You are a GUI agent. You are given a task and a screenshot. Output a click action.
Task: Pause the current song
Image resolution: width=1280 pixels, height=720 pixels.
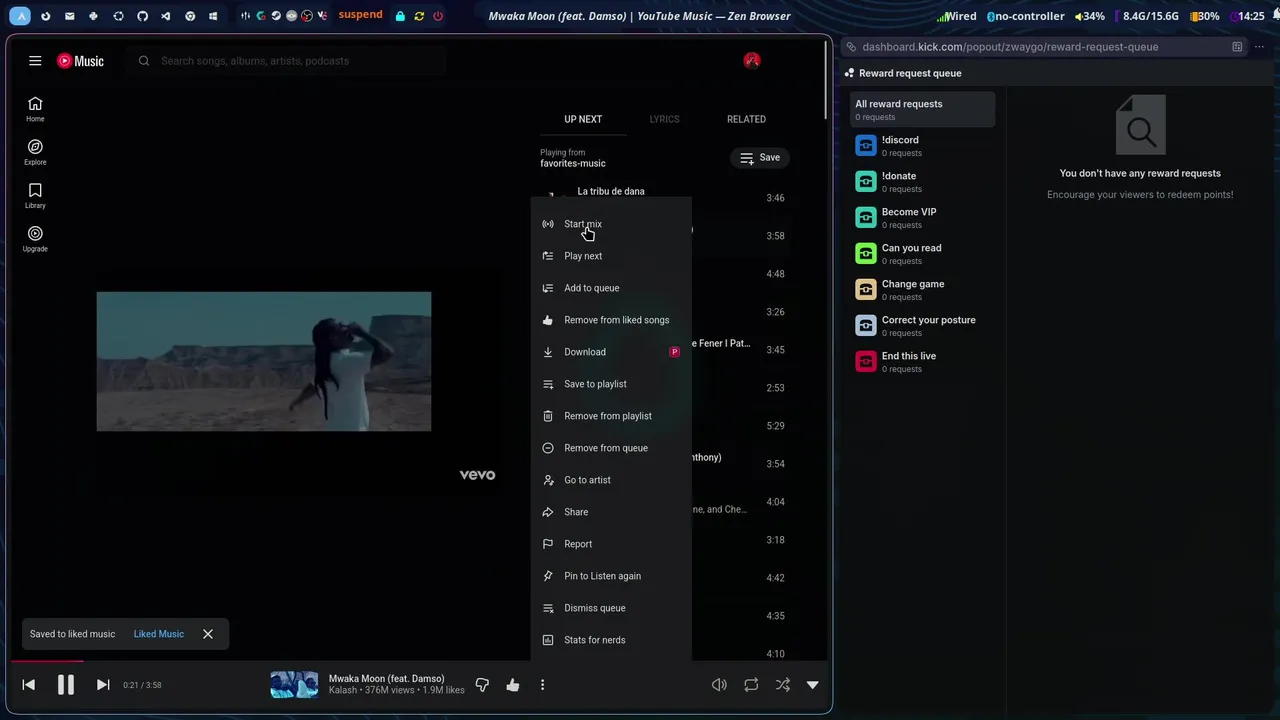click(x=65, y=685)
